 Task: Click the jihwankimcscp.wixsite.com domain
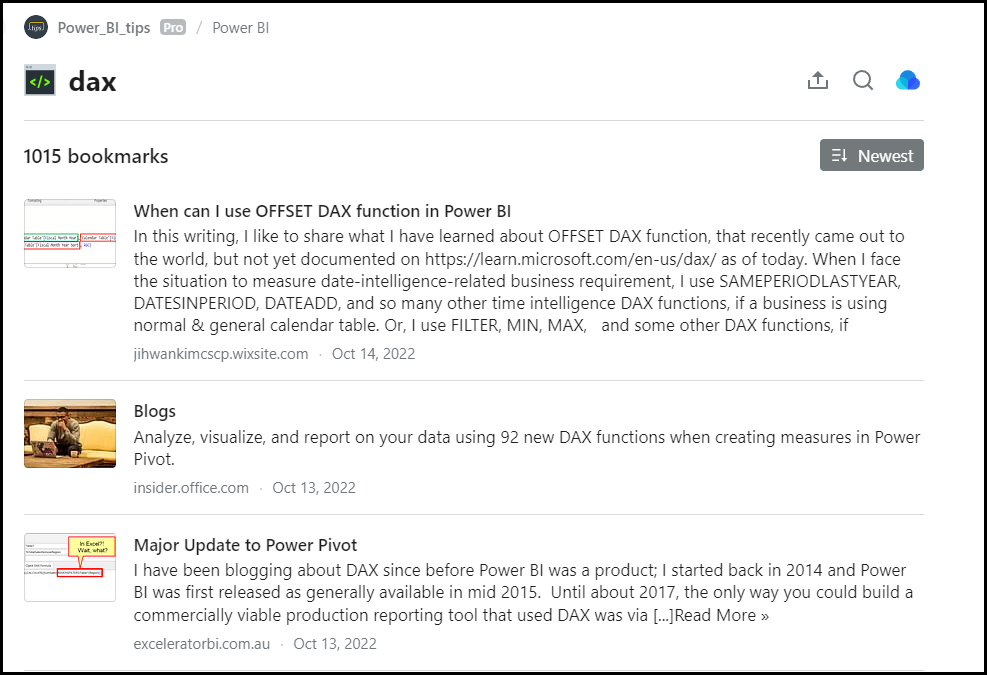(x=220, y=354)
